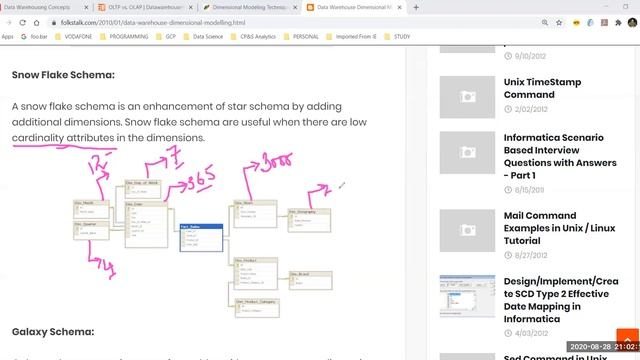This screenshot has height=360, width=640.
Task: Open the STUDY bookmarks folder
Action: (397, 36)
